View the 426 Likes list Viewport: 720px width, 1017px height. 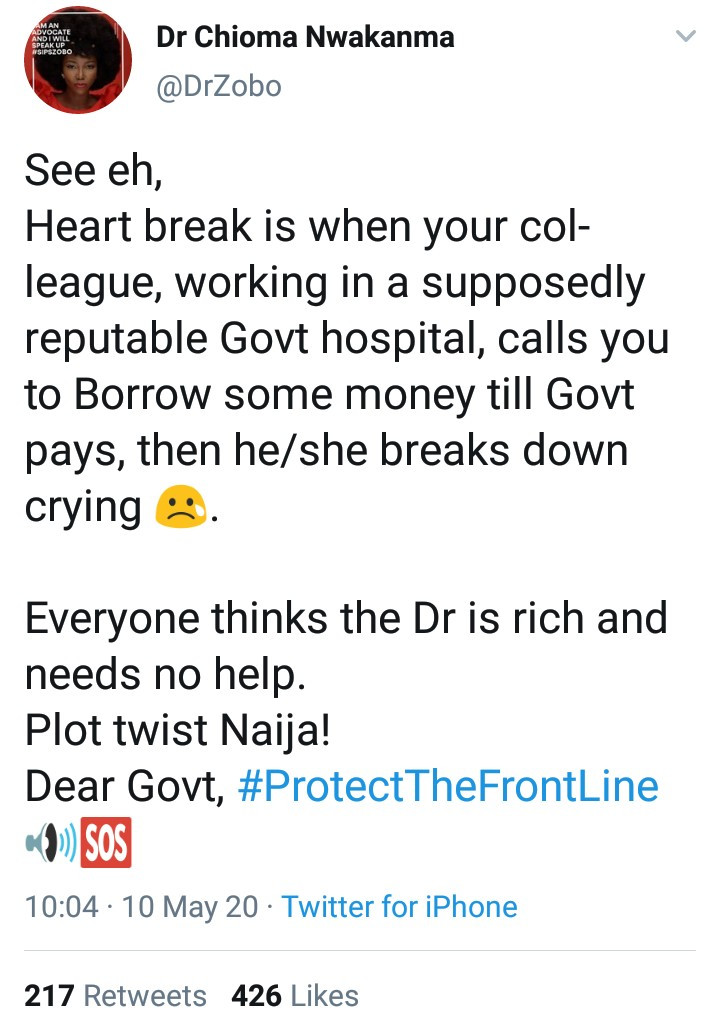295,996
